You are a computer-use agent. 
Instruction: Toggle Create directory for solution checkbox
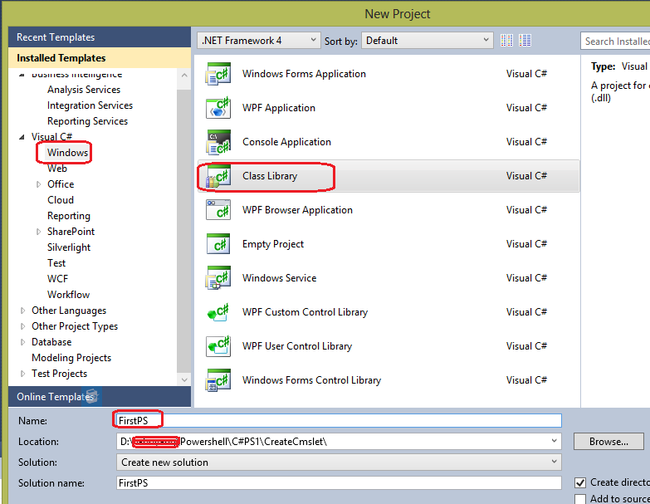click(x=580, y=482)
